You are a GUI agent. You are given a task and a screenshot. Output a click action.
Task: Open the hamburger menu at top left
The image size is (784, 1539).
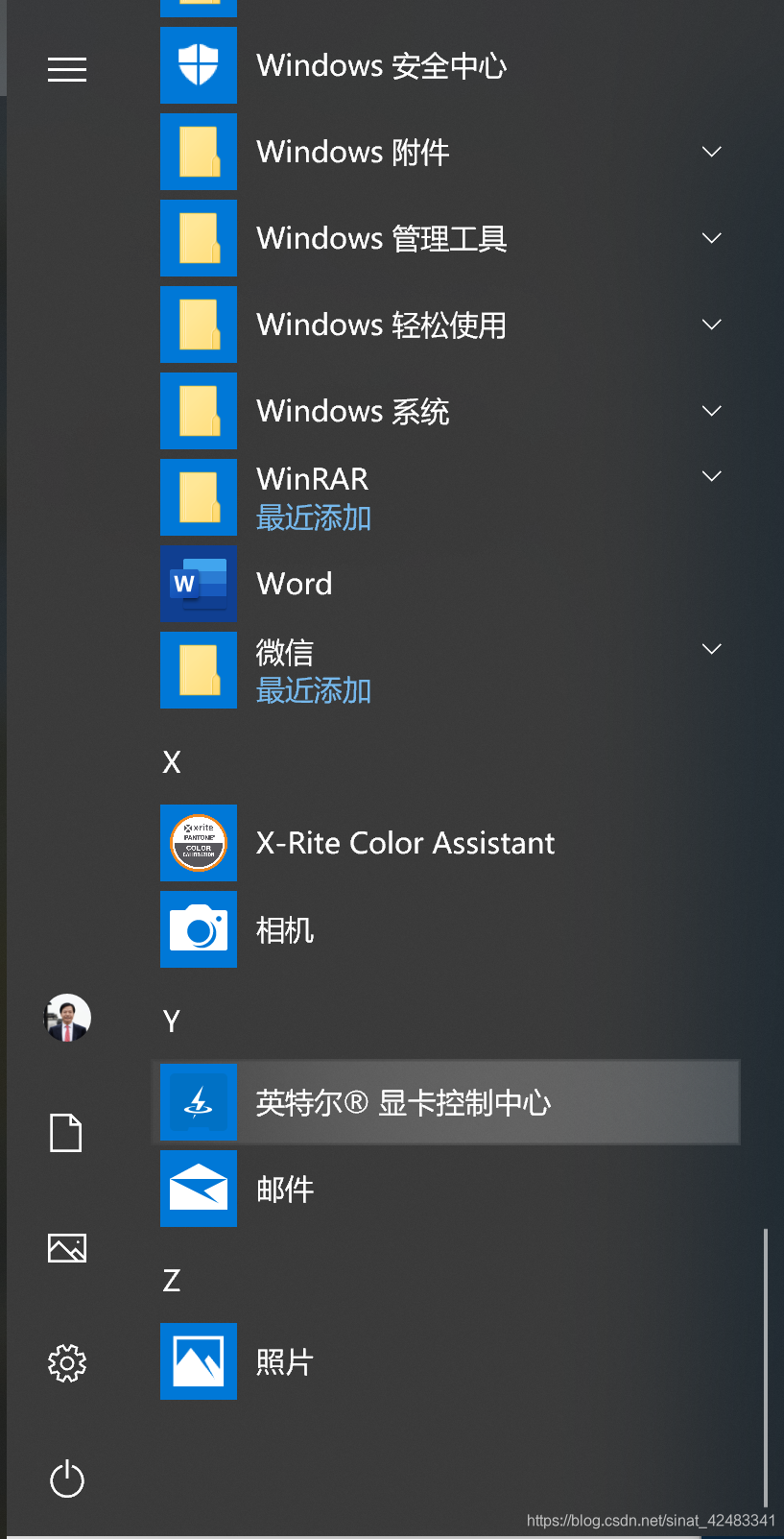tap(67, 69)
